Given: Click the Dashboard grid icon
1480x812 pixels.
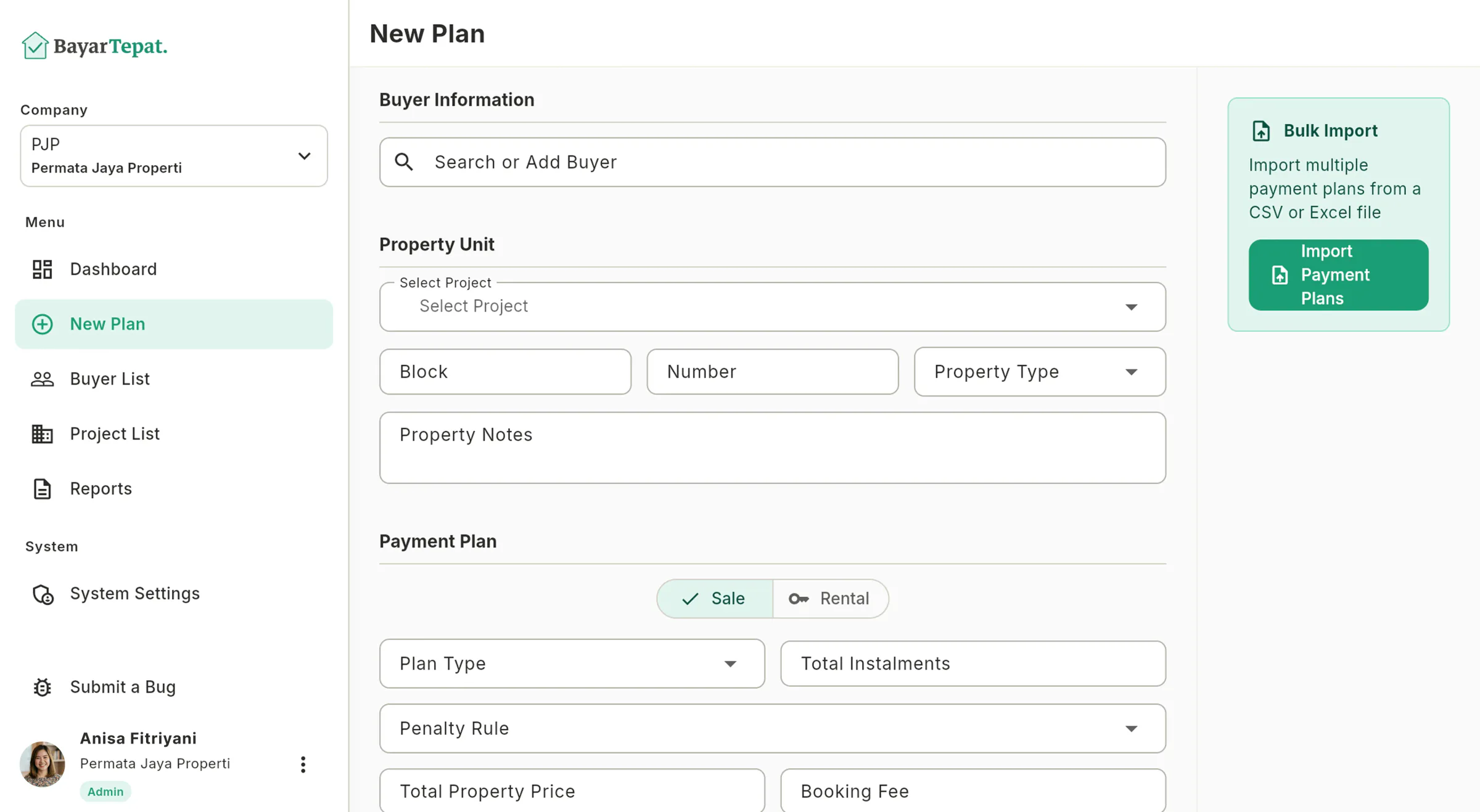Looking at the screenshot, I should point(42,269).
